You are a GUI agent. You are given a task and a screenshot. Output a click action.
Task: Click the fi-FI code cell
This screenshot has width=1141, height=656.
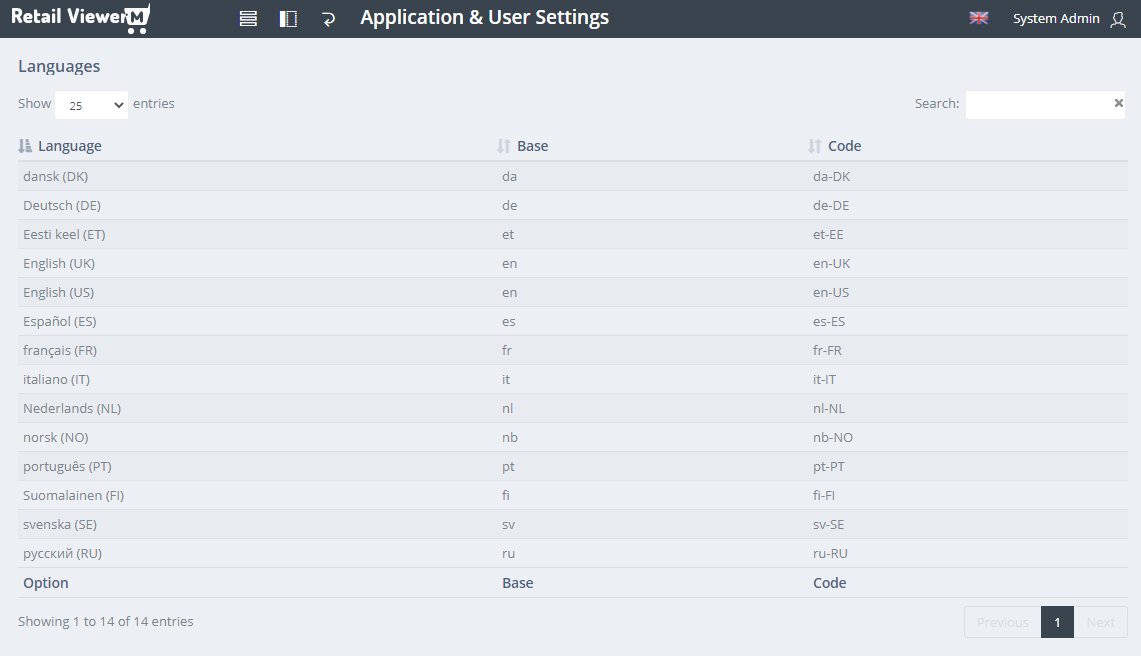pyautogui.click(x=824, y=495)
